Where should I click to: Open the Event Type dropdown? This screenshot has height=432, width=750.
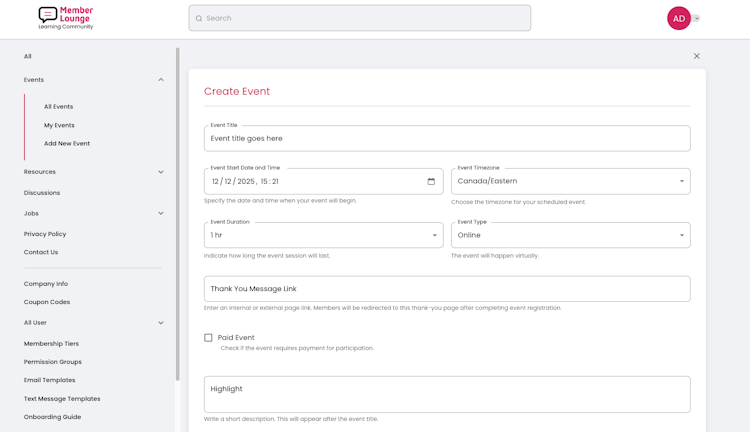570,235
